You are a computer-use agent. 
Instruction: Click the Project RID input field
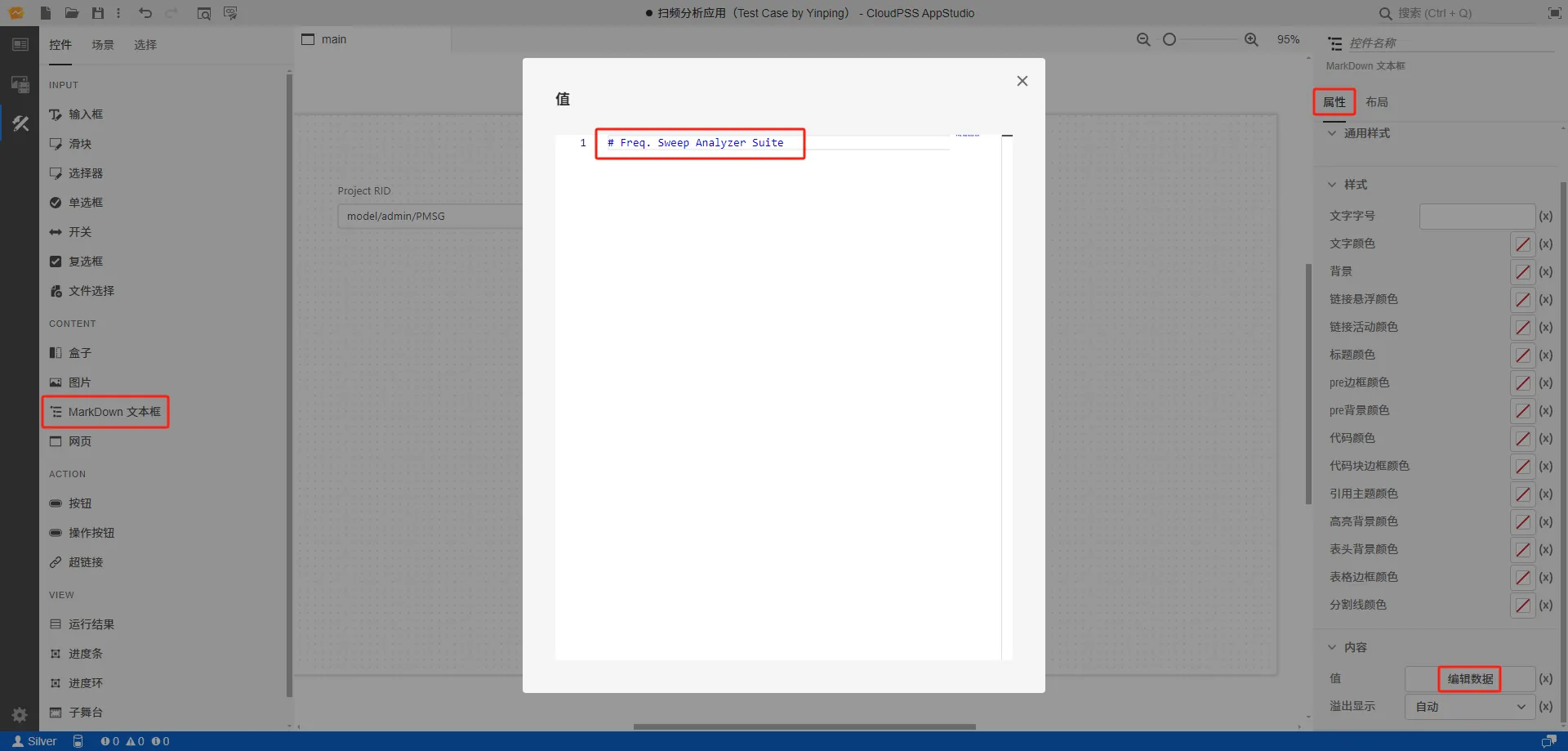(x=430, y=217)
